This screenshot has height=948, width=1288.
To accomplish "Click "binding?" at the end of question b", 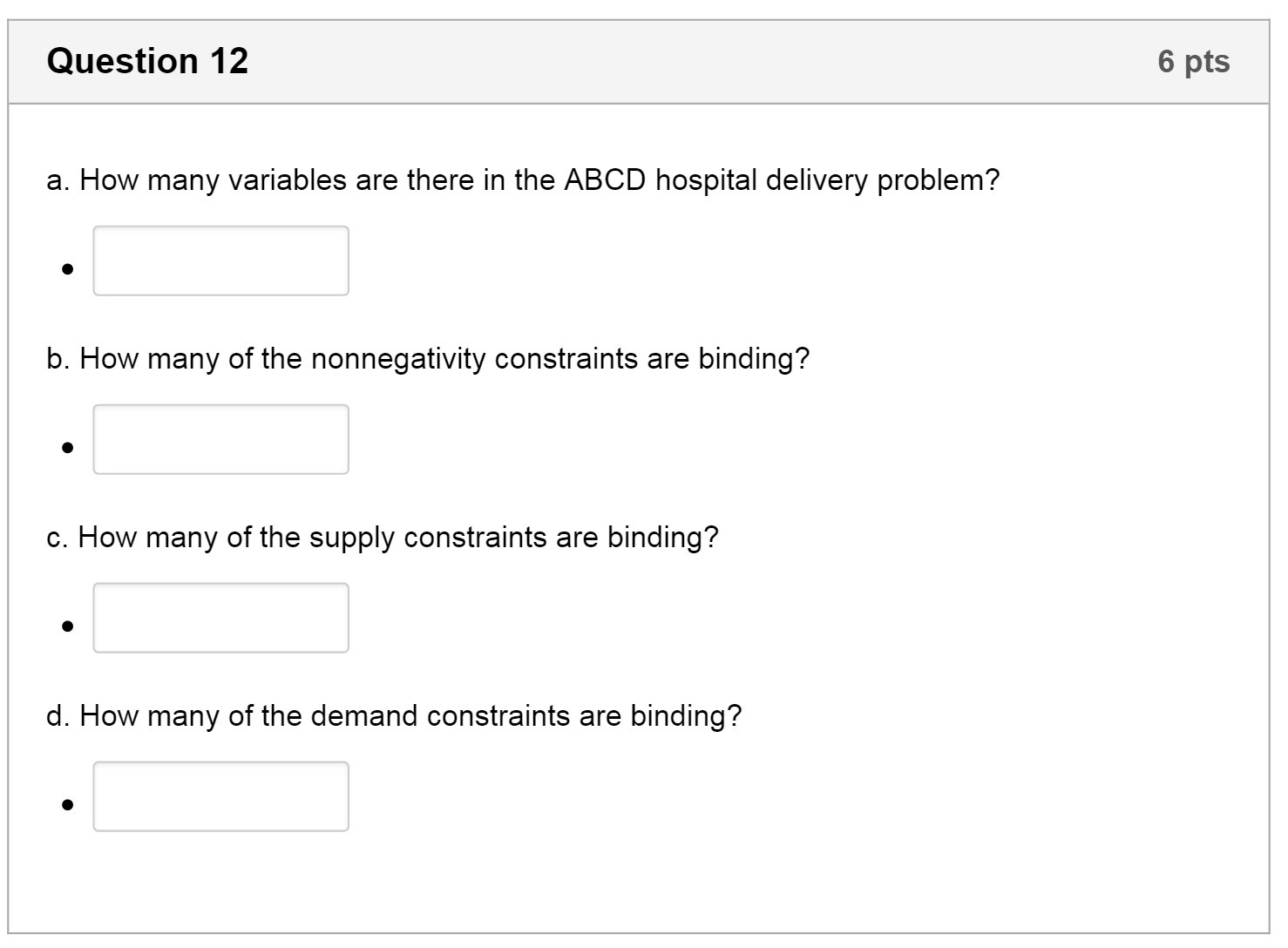I will 754,359.
